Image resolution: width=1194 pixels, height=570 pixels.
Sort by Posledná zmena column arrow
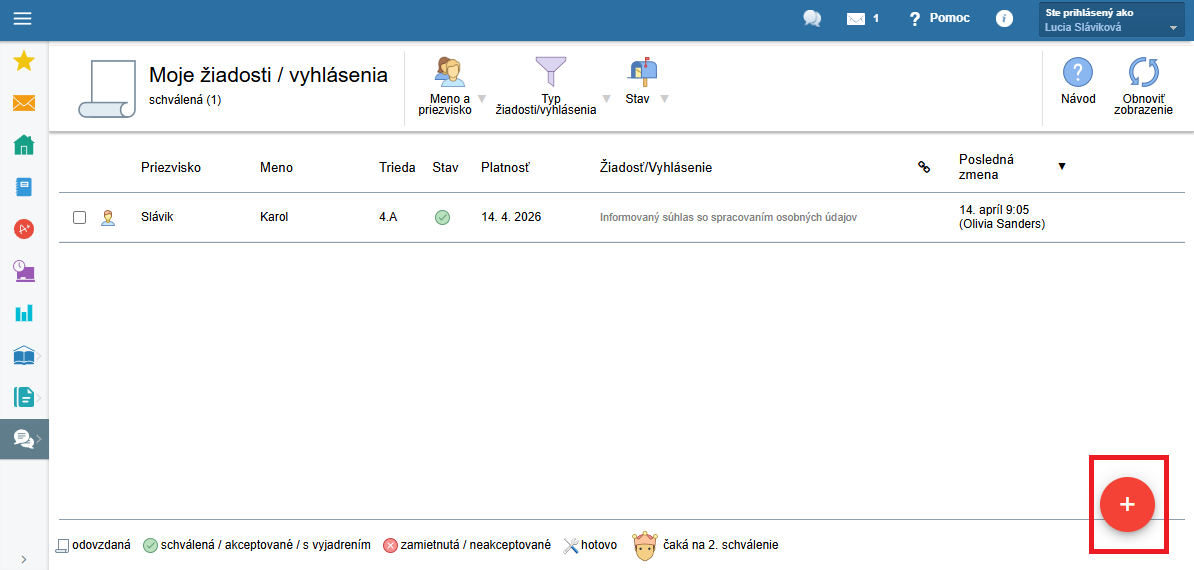point(1062,166)
